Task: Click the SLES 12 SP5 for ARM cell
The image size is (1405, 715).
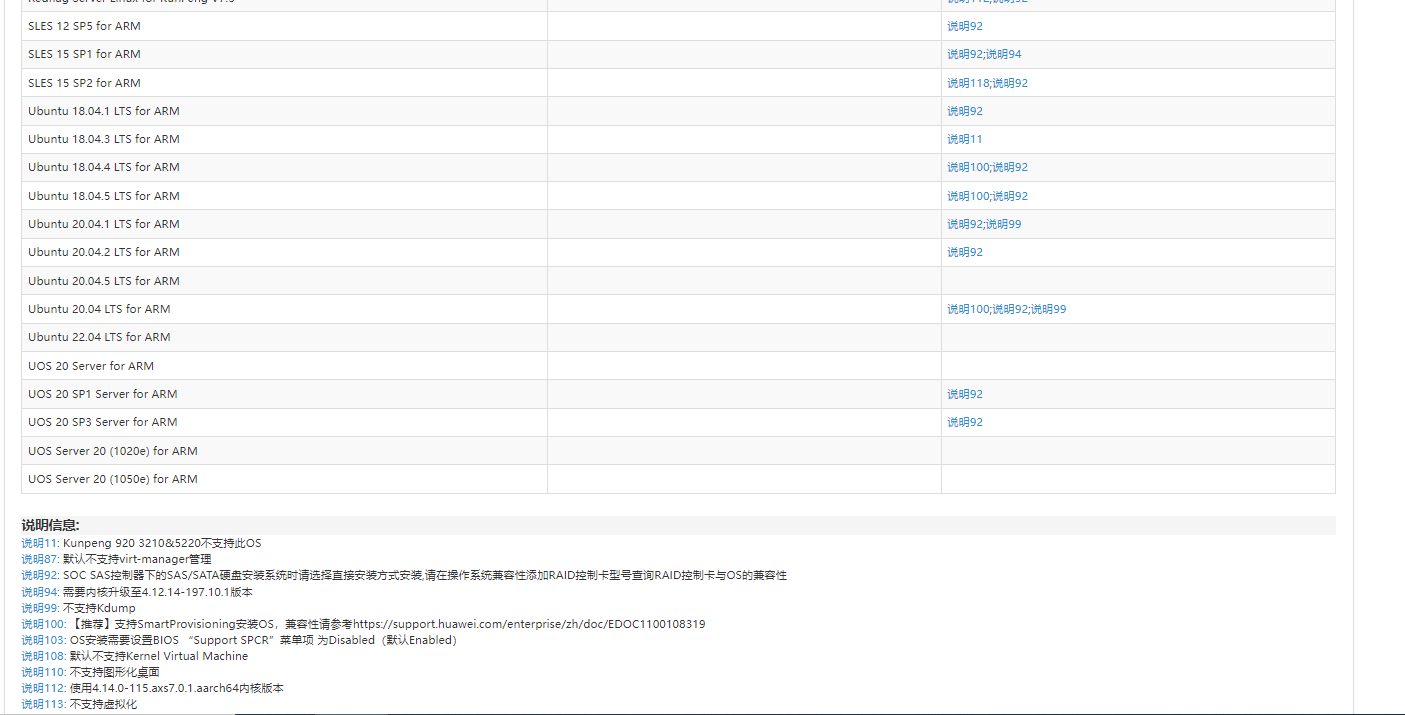Action: click(x=284, y=26)
